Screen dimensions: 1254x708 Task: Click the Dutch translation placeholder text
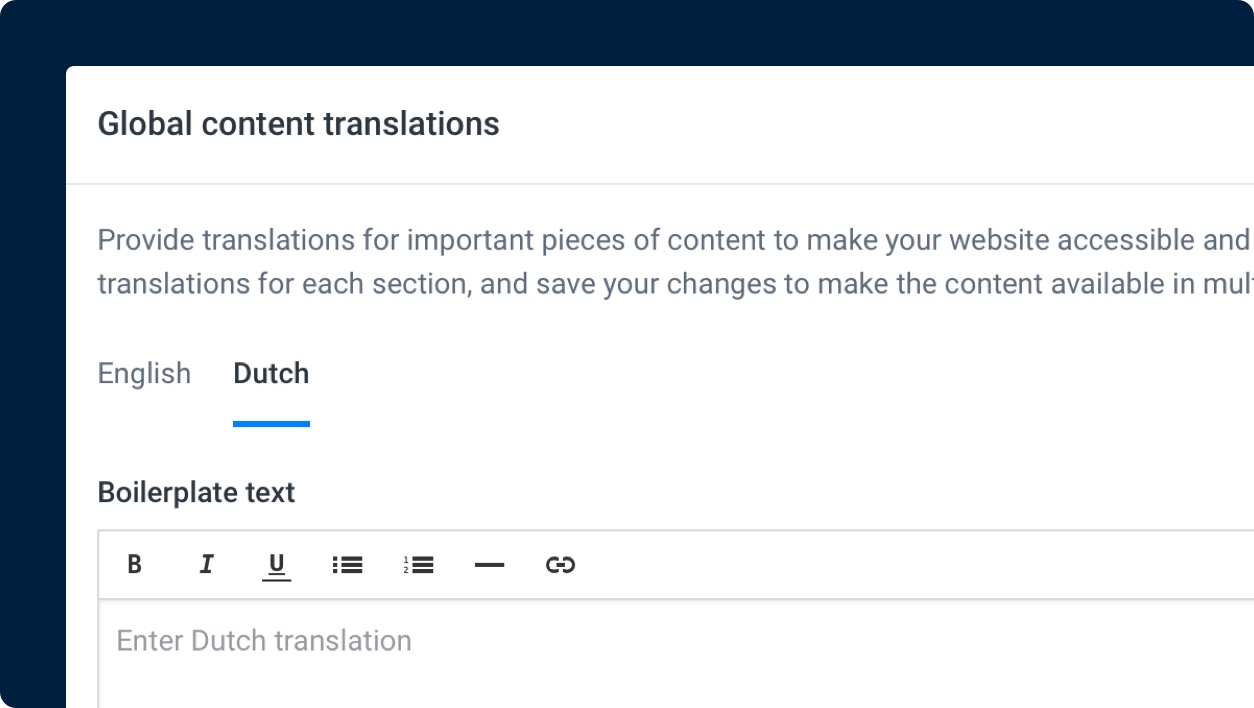coord(264,640)
